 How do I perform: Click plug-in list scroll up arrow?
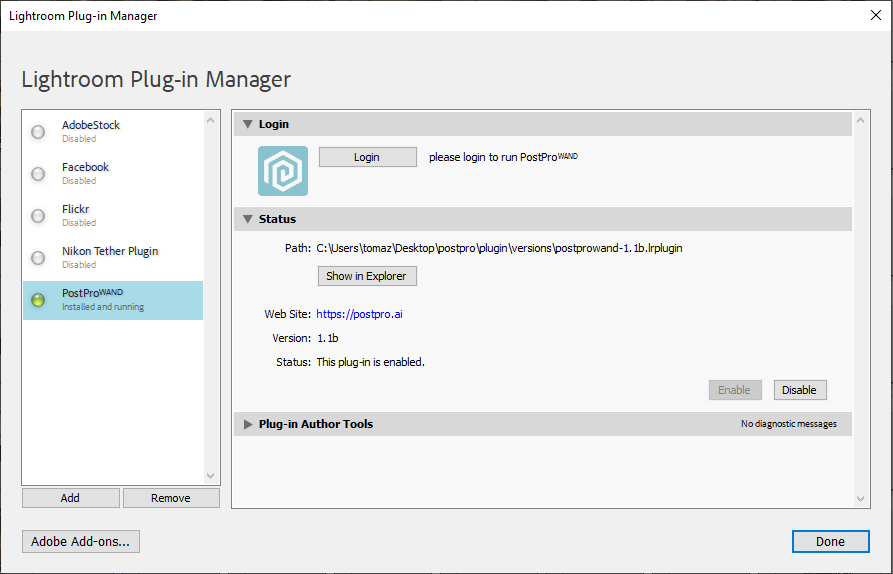pos(211,120)
